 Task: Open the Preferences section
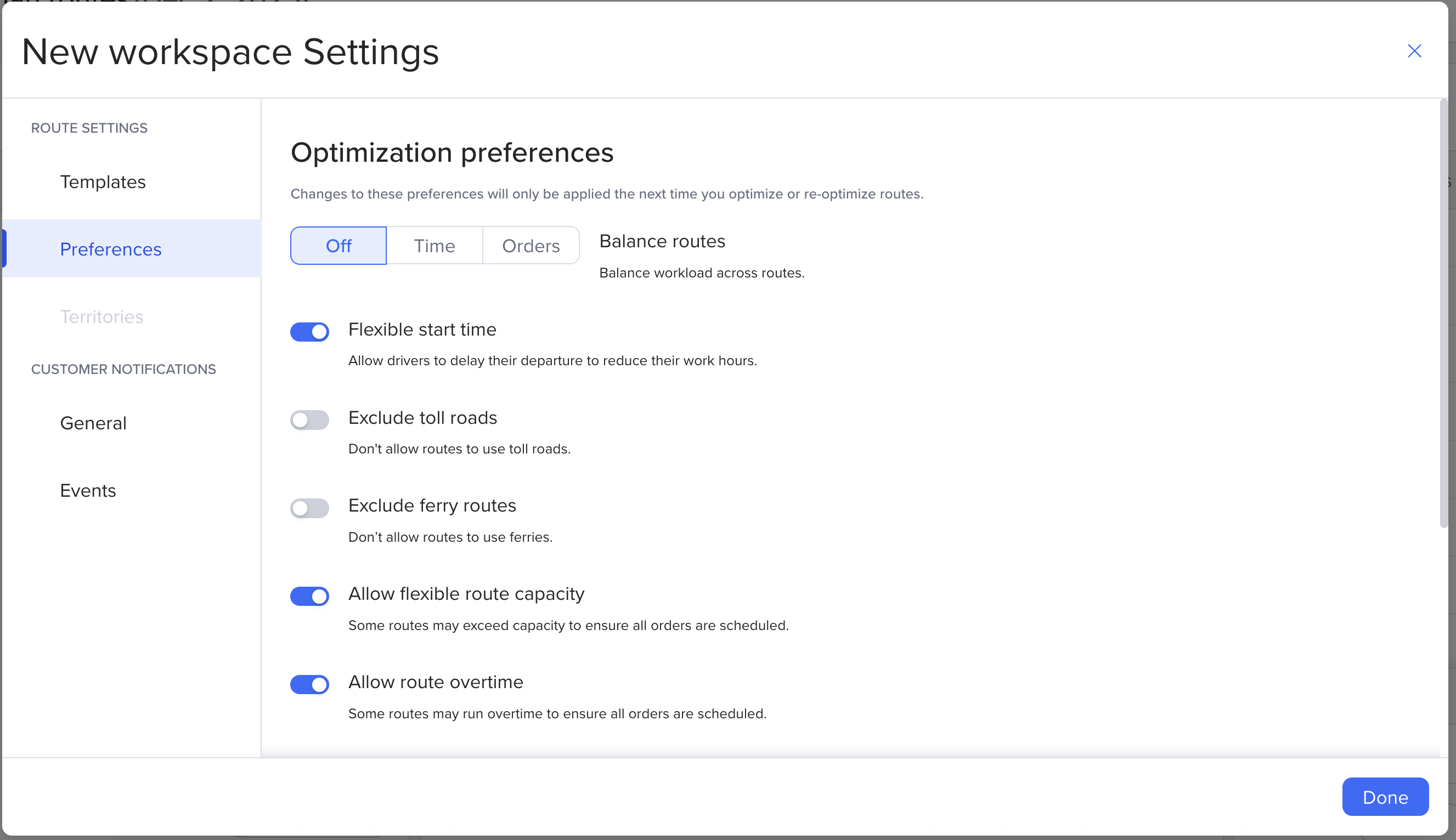pos(110,249)
